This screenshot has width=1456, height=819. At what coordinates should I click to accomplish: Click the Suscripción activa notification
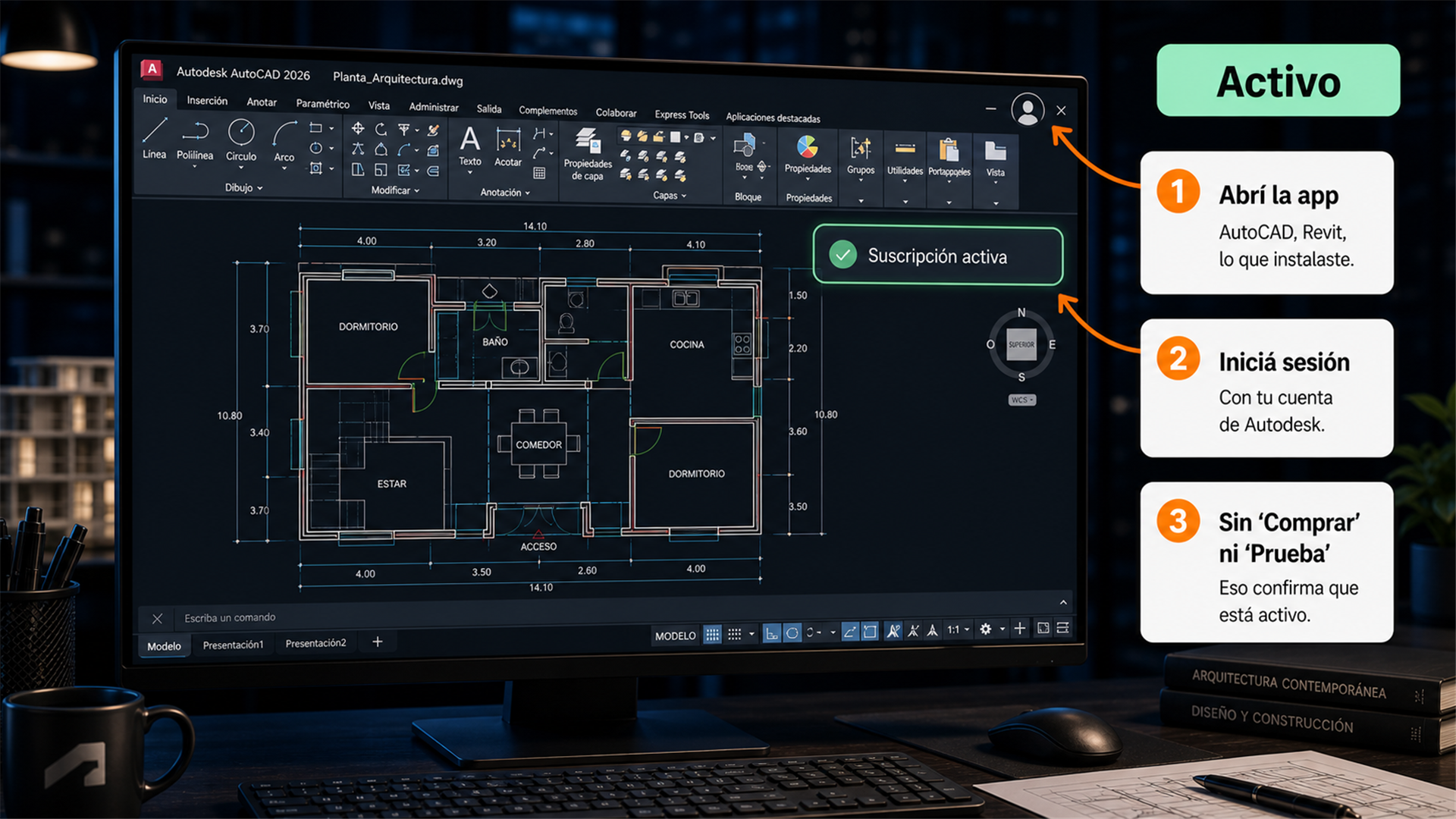[938, 256]
